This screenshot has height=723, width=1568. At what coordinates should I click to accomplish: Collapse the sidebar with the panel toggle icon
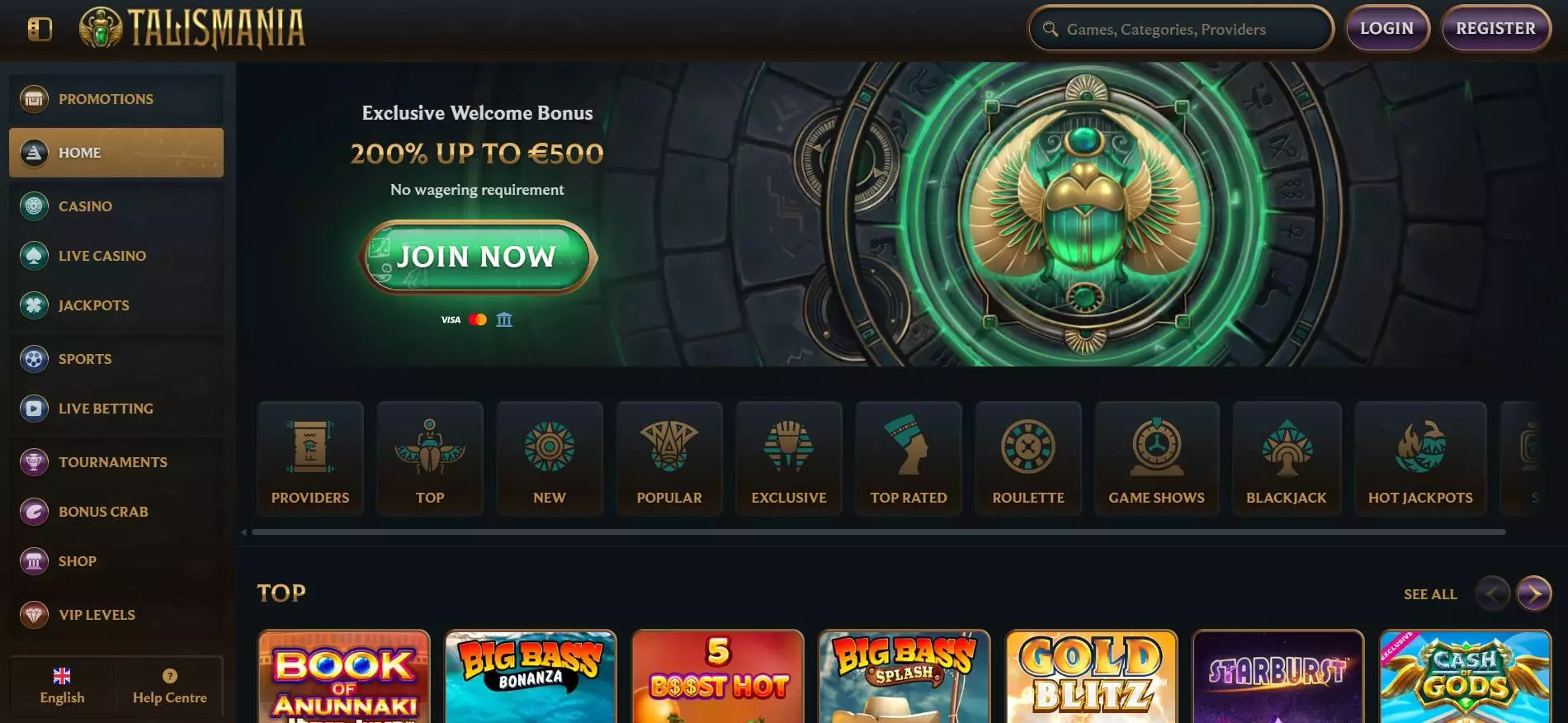[x=40, y=29]
